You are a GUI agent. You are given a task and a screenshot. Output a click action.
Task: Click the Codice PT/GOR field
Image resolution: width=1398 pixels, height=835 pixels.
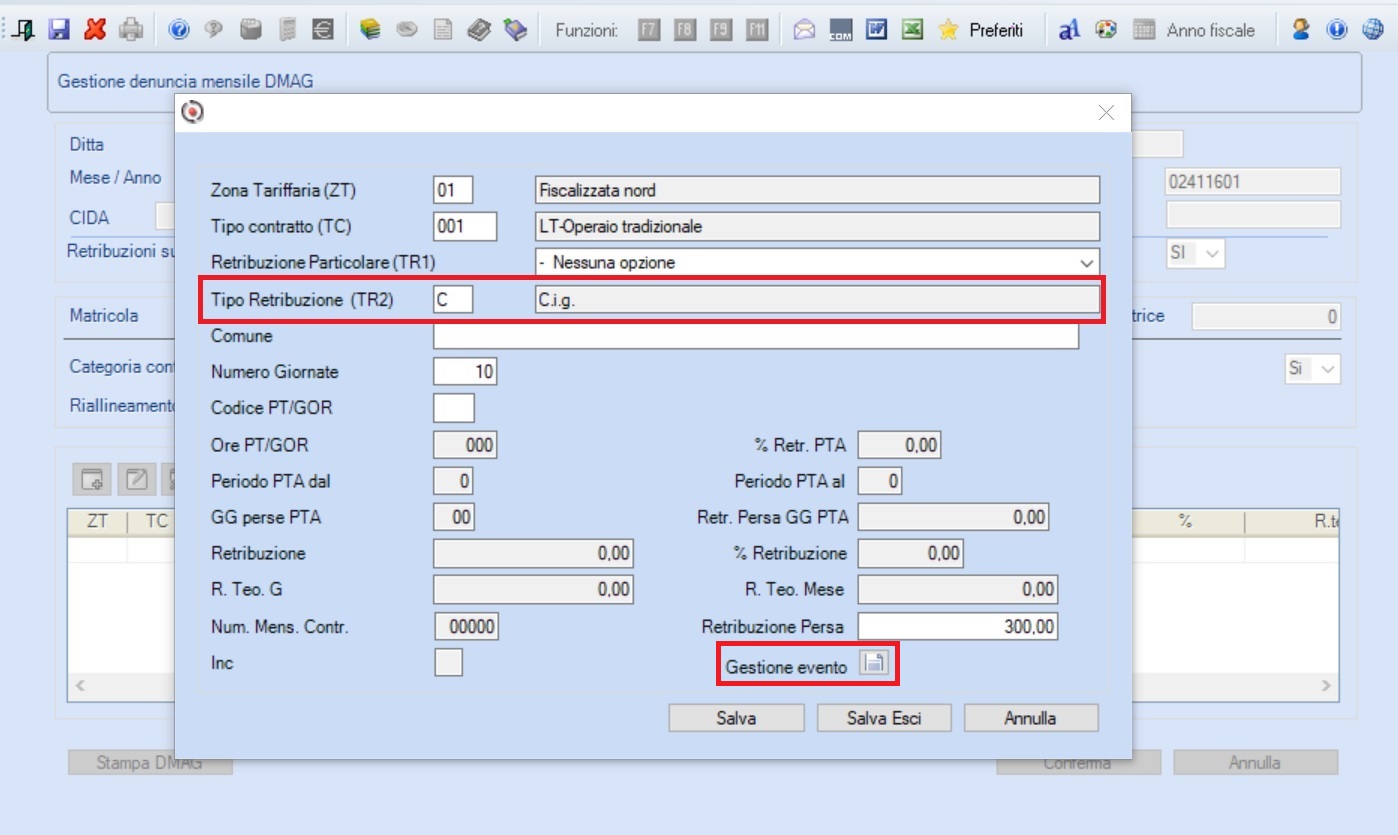(454, 408)
